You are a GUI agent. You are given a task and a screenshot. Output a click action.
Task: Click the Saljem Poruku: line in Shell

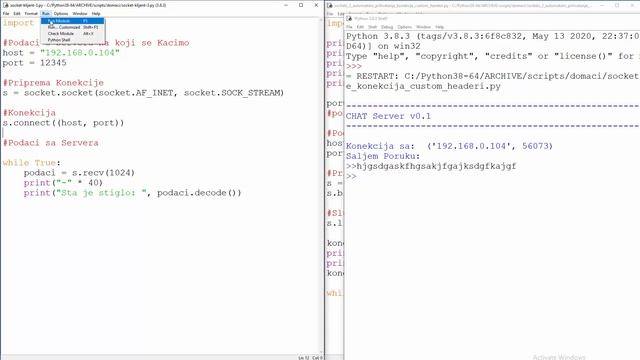(383, 156)
